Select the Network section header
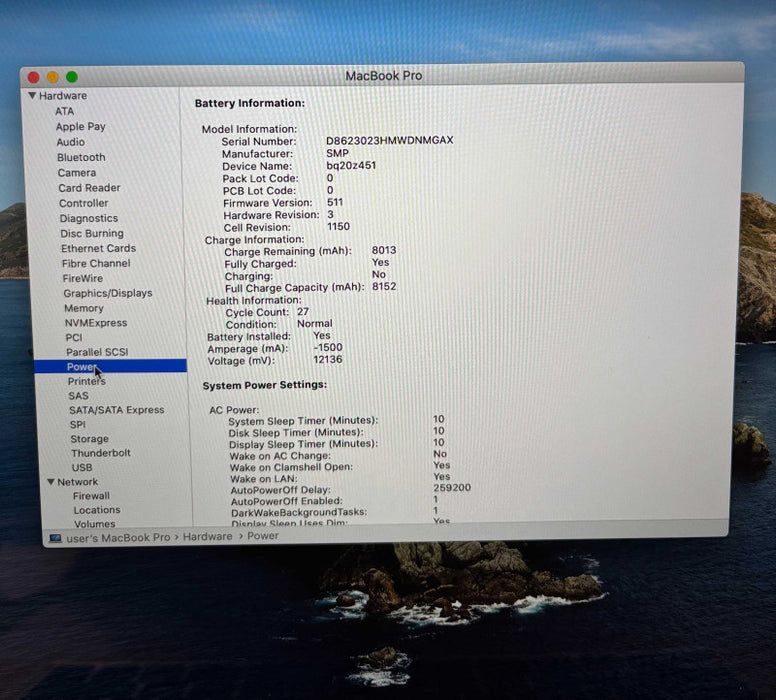Viewport: 776px width, 700px height. [77, 482]
